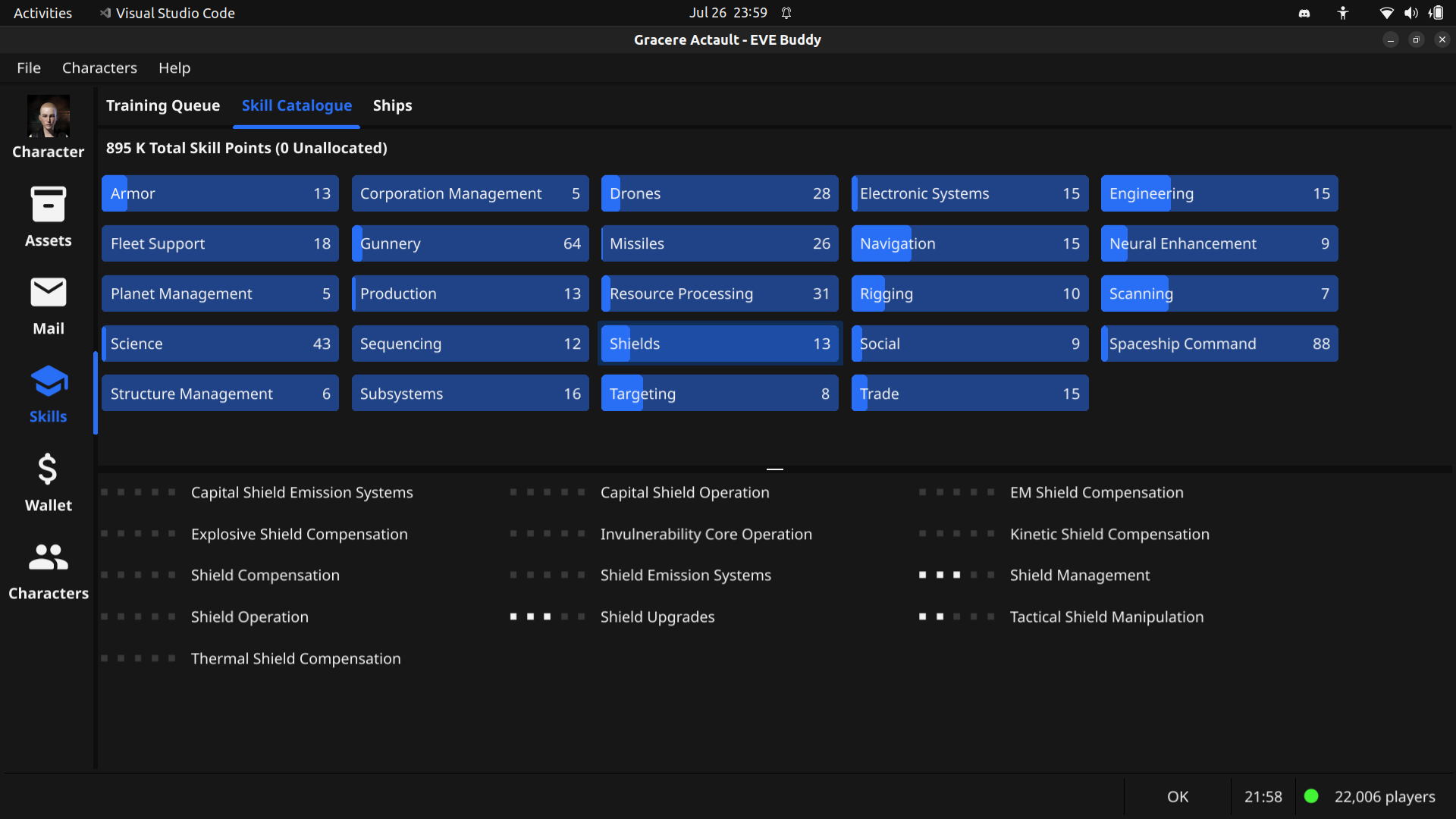The image size is (1456, 819).
Task: Click the Invulnerability Core Operation skill
Action: 706,534
